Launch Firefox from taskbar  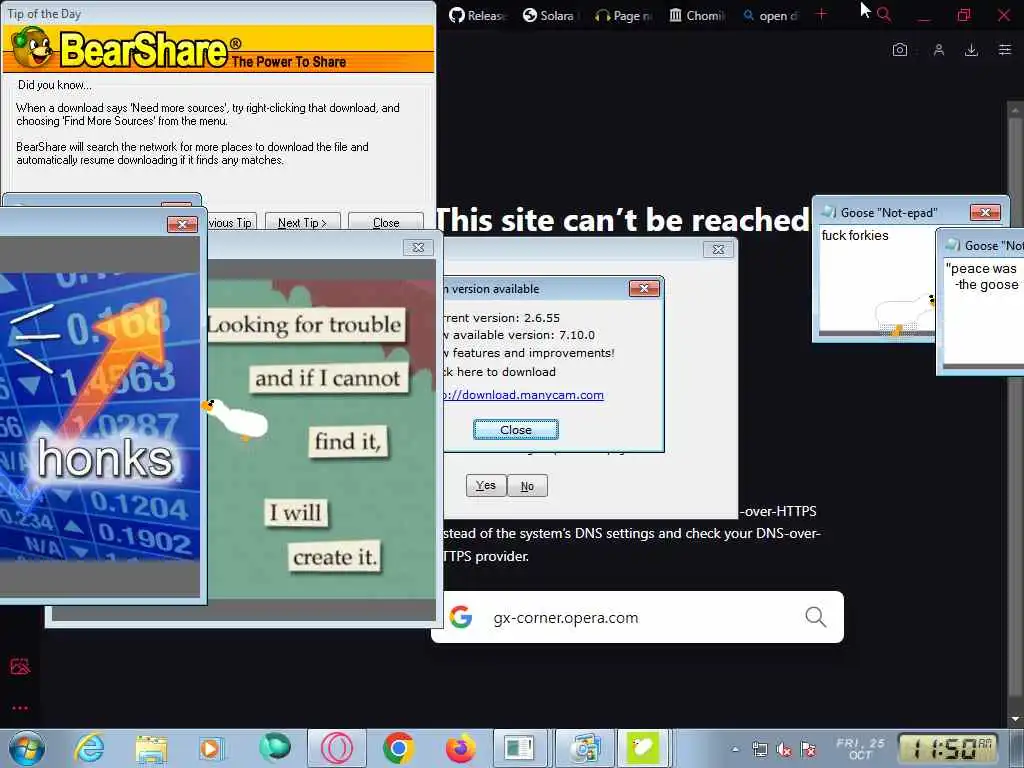pos(460,748)
